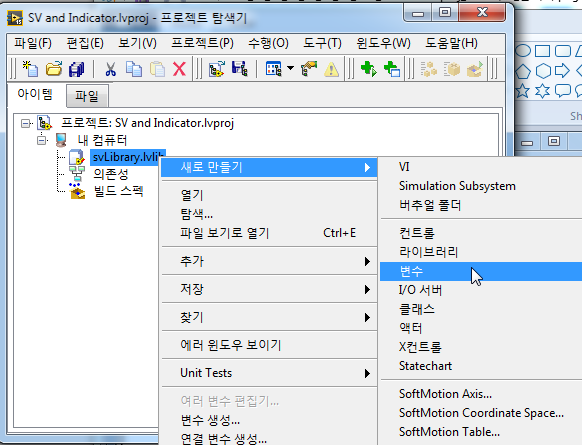Click the Save project items icon
This screenshot has width=582, height=445.
[240, 69]
